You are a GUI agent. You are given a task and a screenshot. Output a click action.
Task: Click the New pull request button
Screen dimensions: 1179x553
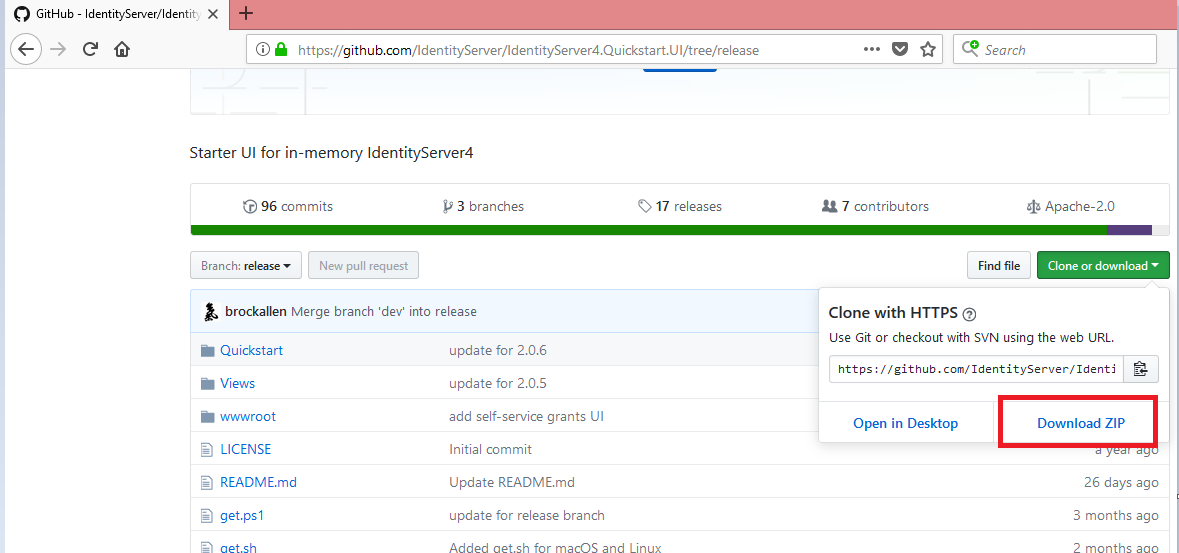(x=363, y=266)
